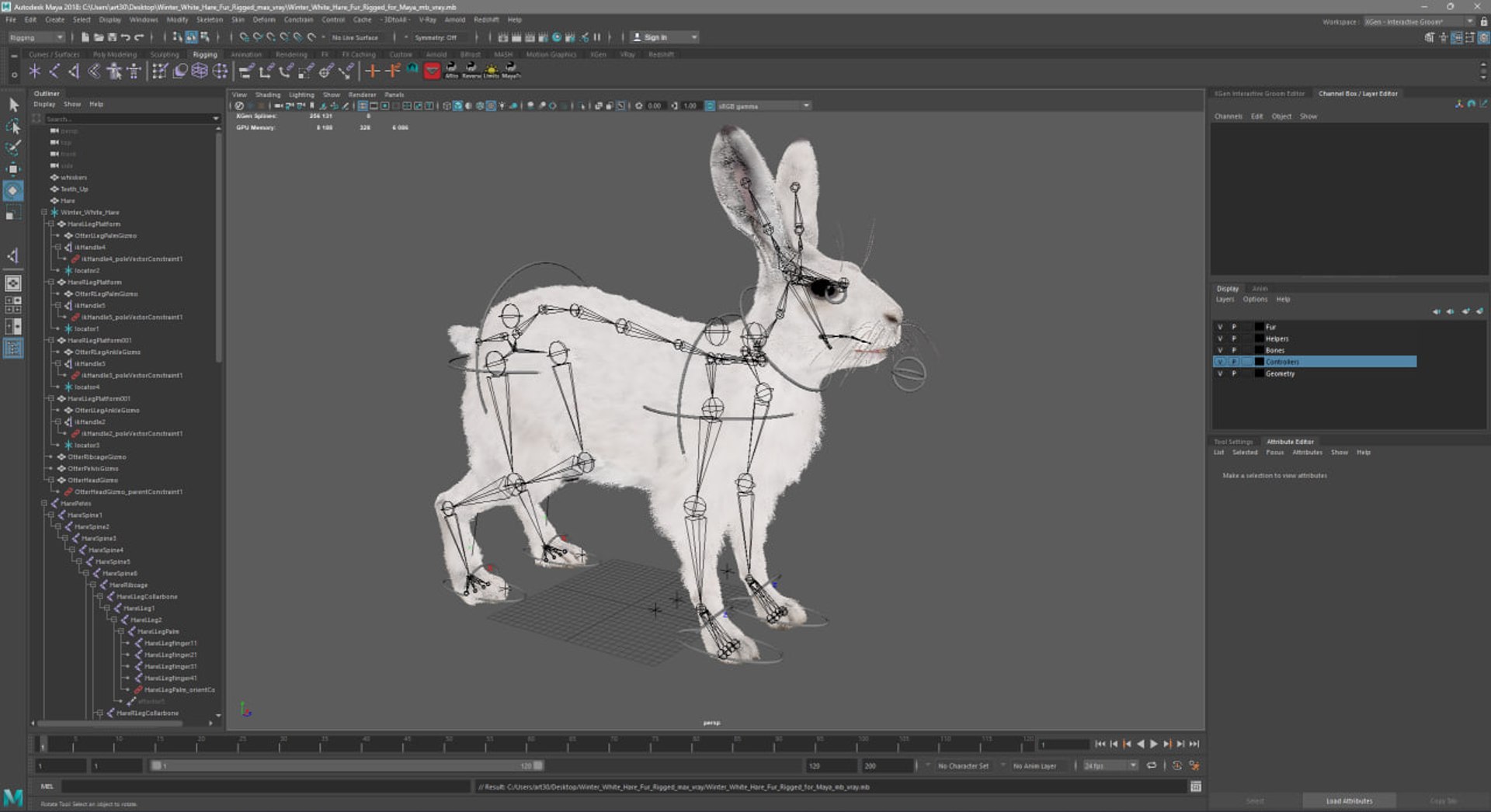Activate the Scale tool in toolbox
Image resolution: width=1491 pixels, height=812 pixels.
click(x=13, y=213)
